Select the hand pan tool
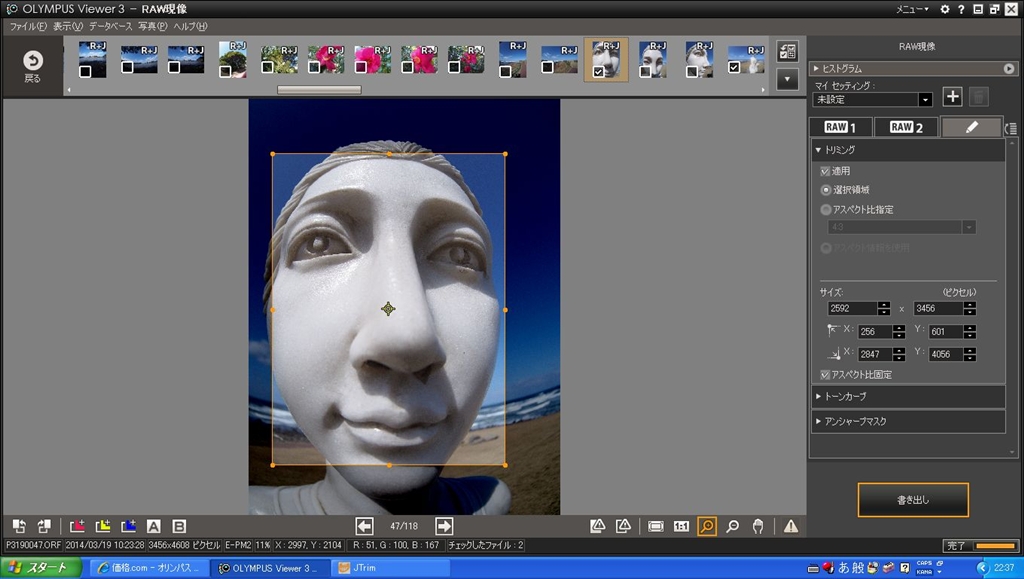This screenshot has width=1024, height=579. click(759, 526)
